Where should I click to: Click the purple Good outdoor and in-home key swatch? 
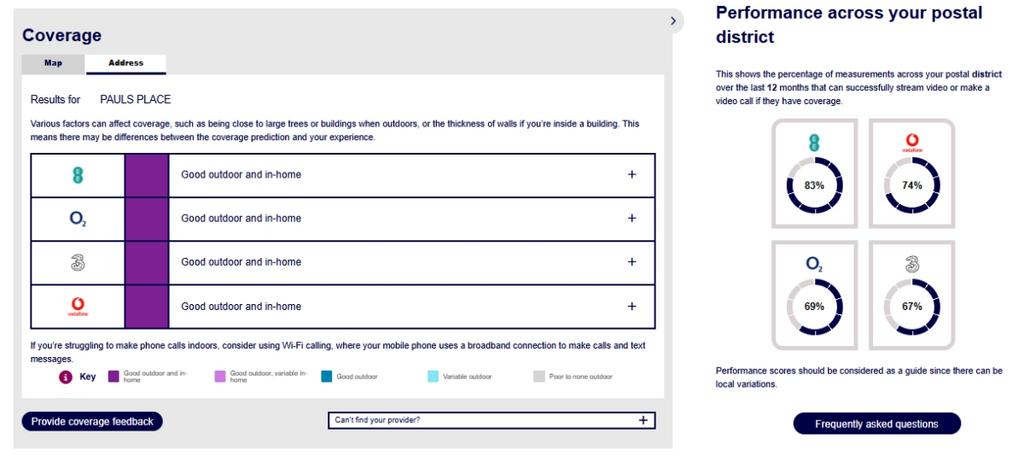point(114,377)
